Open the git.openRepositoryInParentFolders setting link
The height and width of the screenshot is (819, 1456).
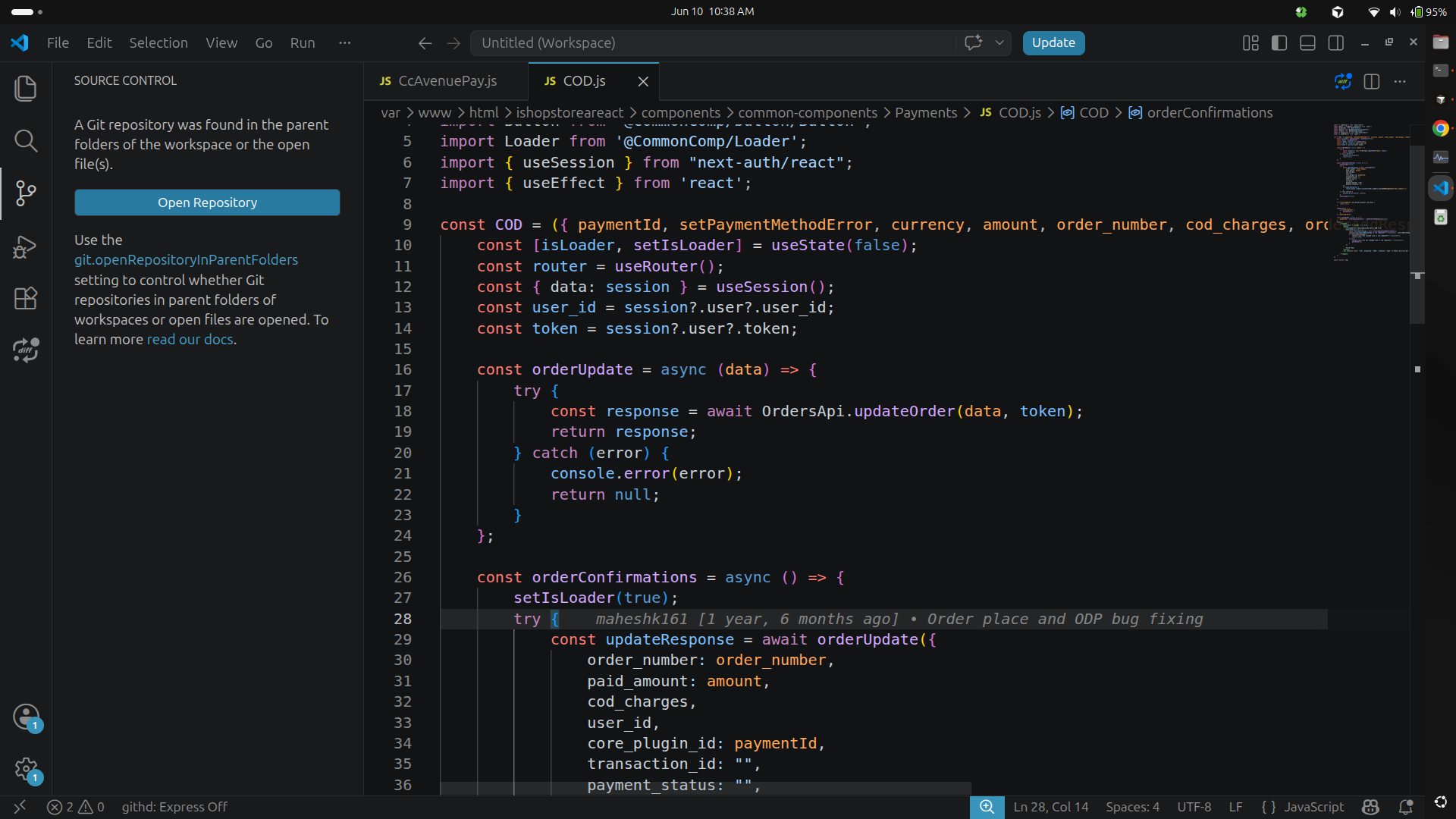point(186,259)
